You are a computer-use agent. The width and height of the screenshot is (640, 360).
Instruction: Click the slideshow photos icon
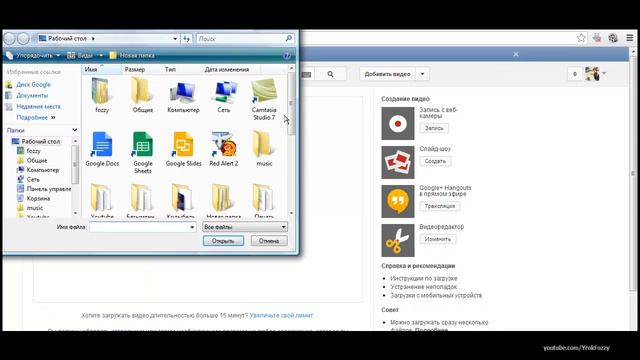coord(398,162)
